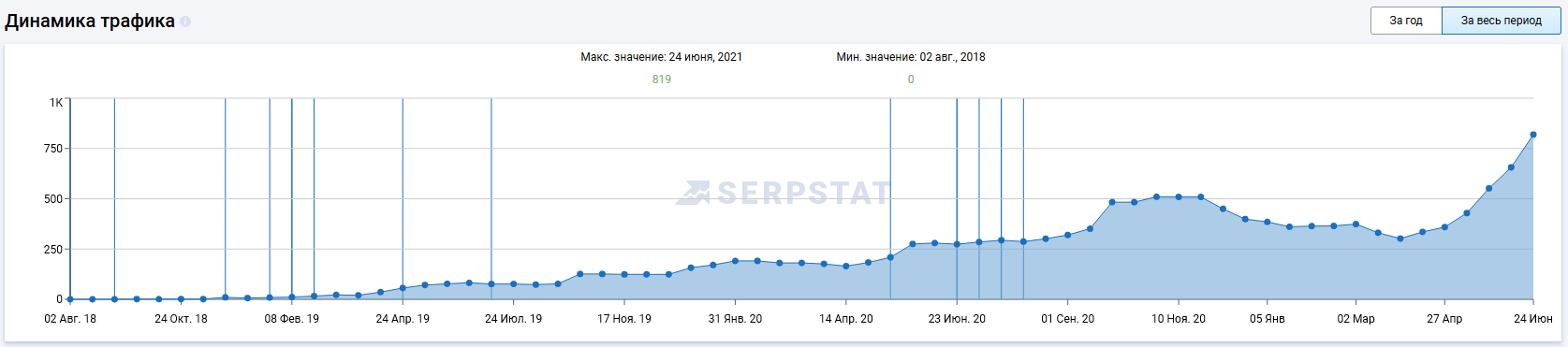Click the 31 Янв. 20 axis date

click(x=735, y=319)
